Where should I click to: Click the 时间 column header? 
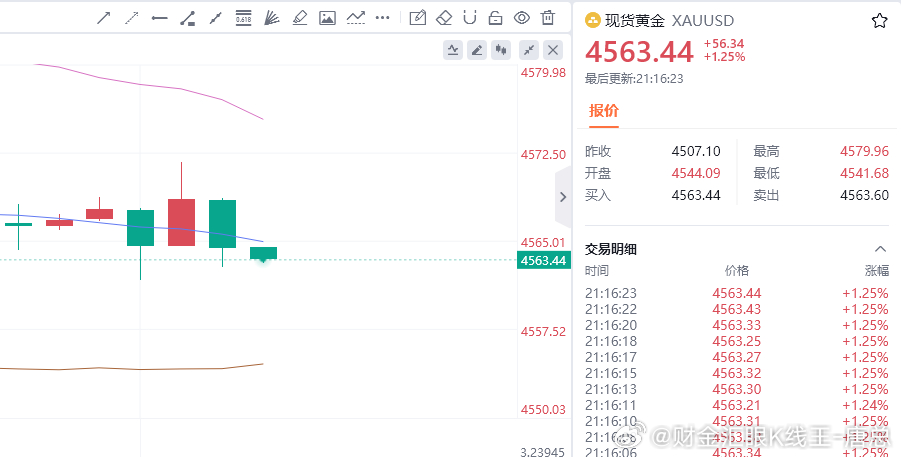click(x=596, y=271)
